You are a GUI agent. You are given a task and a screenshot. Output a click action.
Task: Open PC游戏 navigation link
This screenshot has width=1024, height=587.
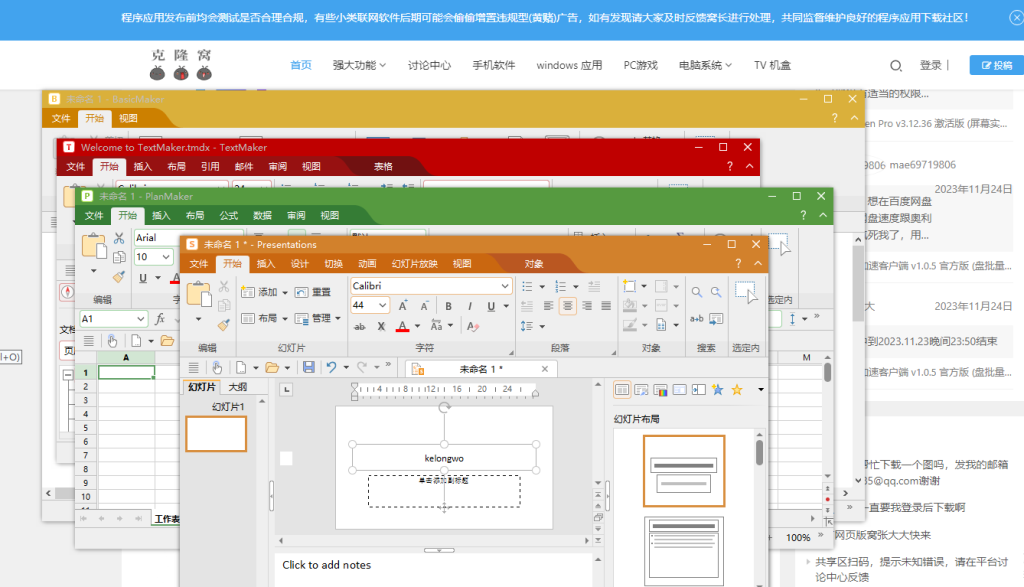641,65
